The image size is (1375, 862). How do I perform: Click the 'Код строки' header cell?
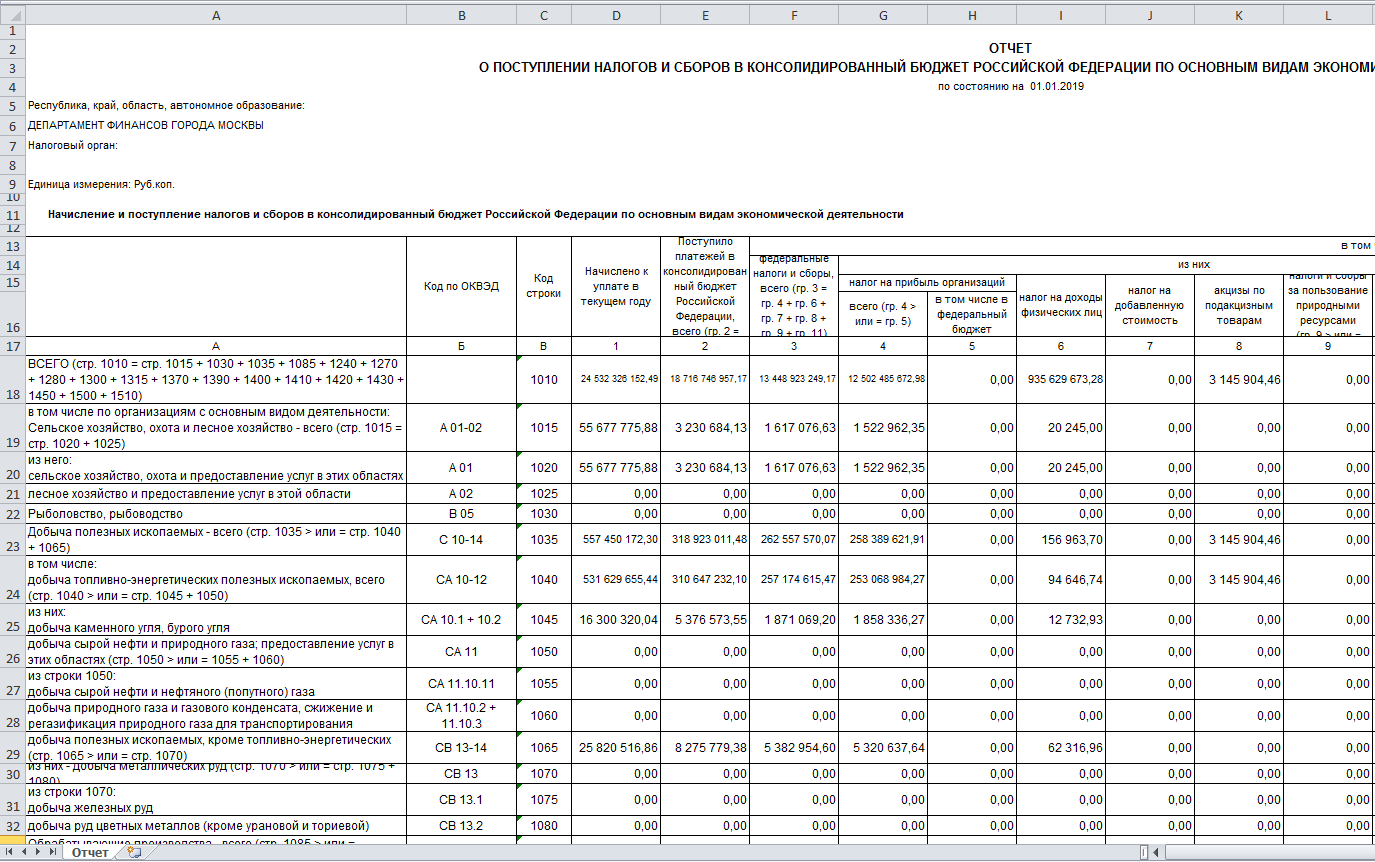point(543,286)
